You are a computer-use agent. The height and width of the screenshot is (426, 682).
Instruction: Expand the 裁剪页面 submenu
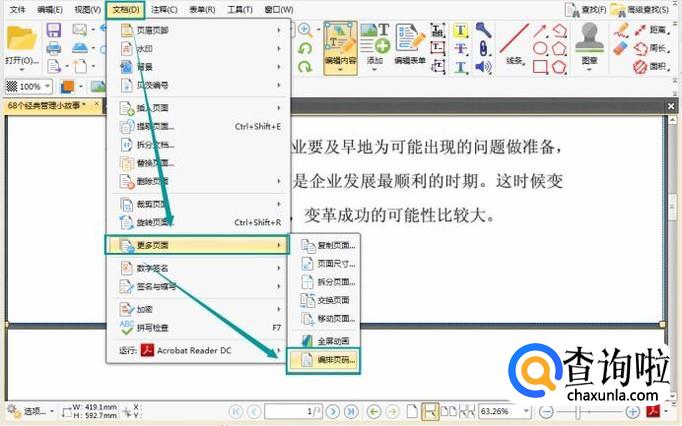coord(198,204)
